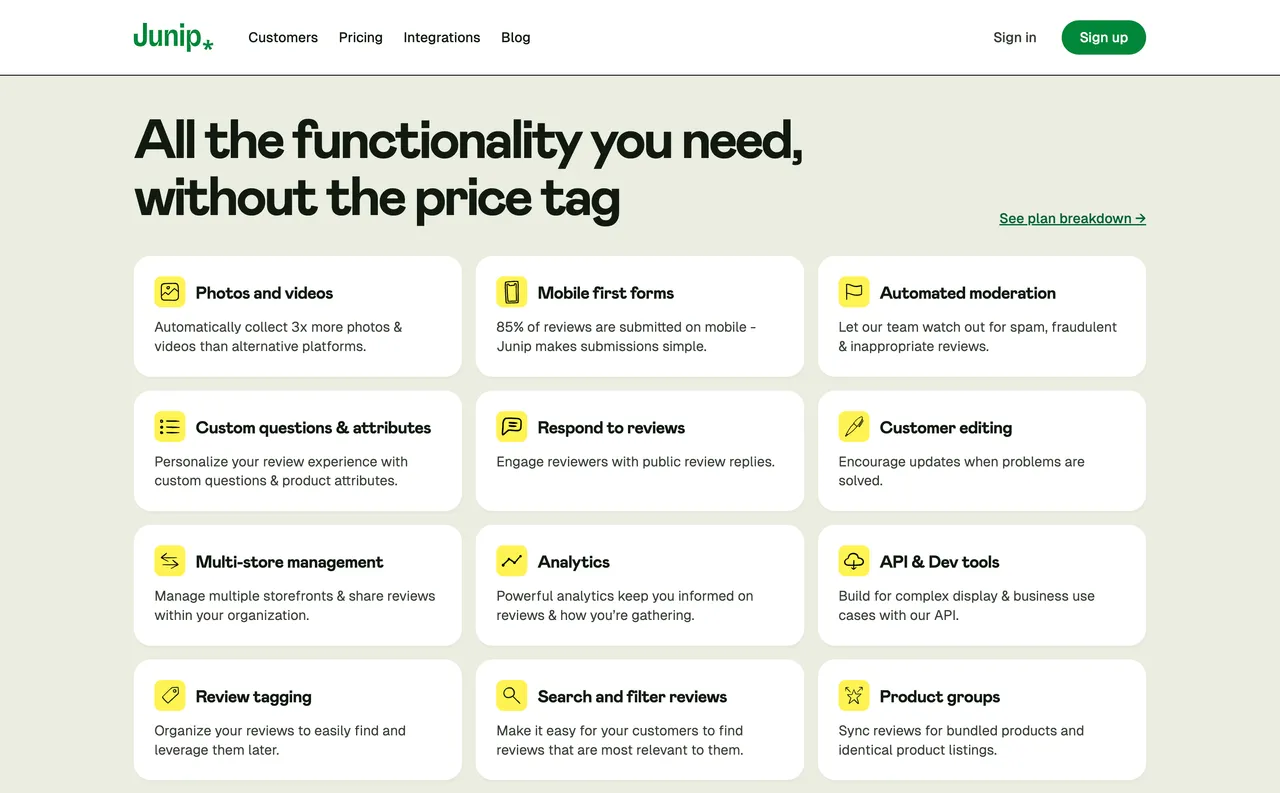Click the Respond to reviews chat icon

coord(512,427)
